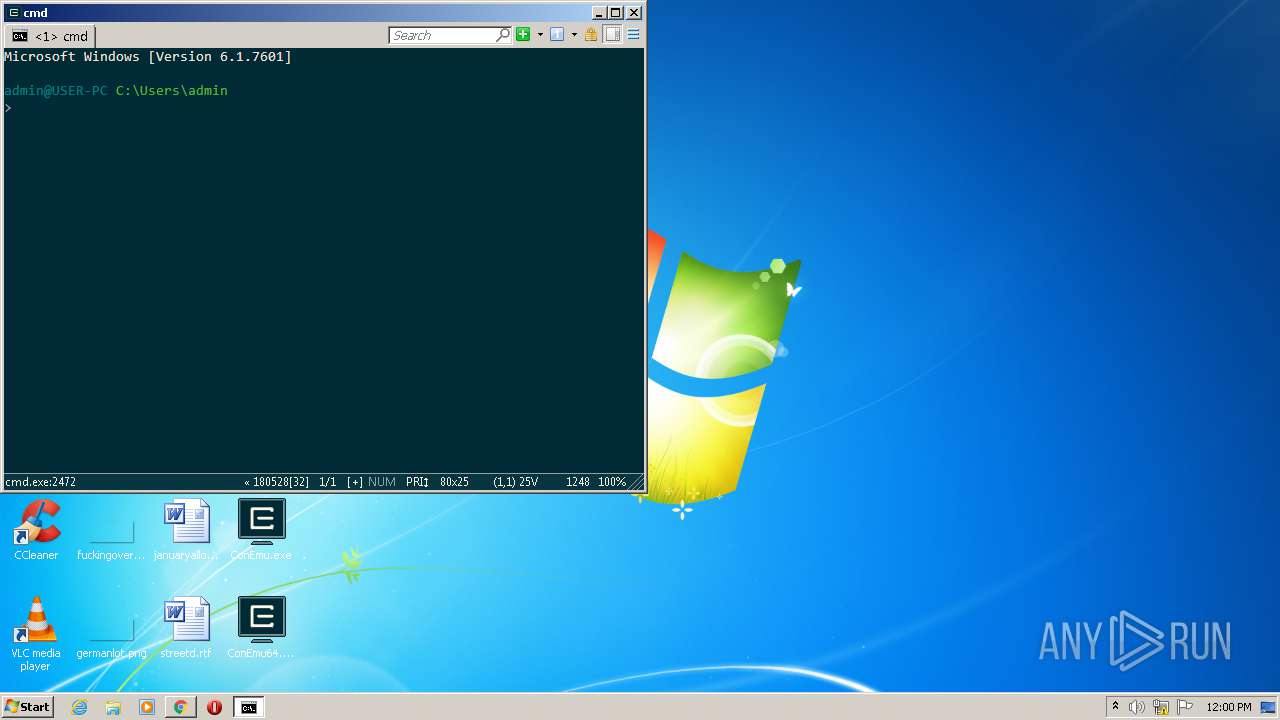Show hidden tray icons arrow
The image size is (1280, 720).
click(1115, 707)
